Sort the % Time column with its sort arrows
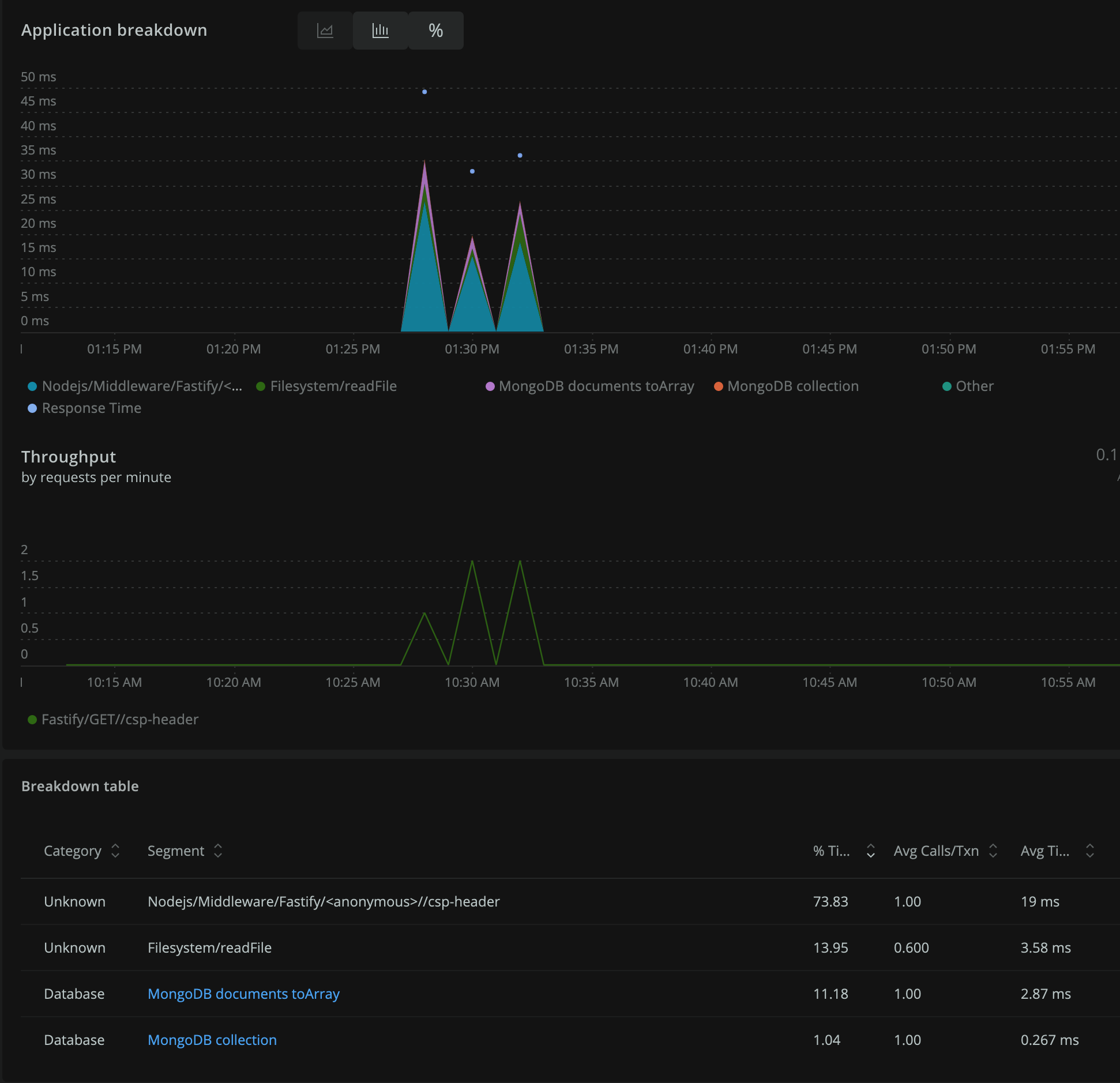The width and height of the screenshot is (1120, 1083). coord(870,851)
